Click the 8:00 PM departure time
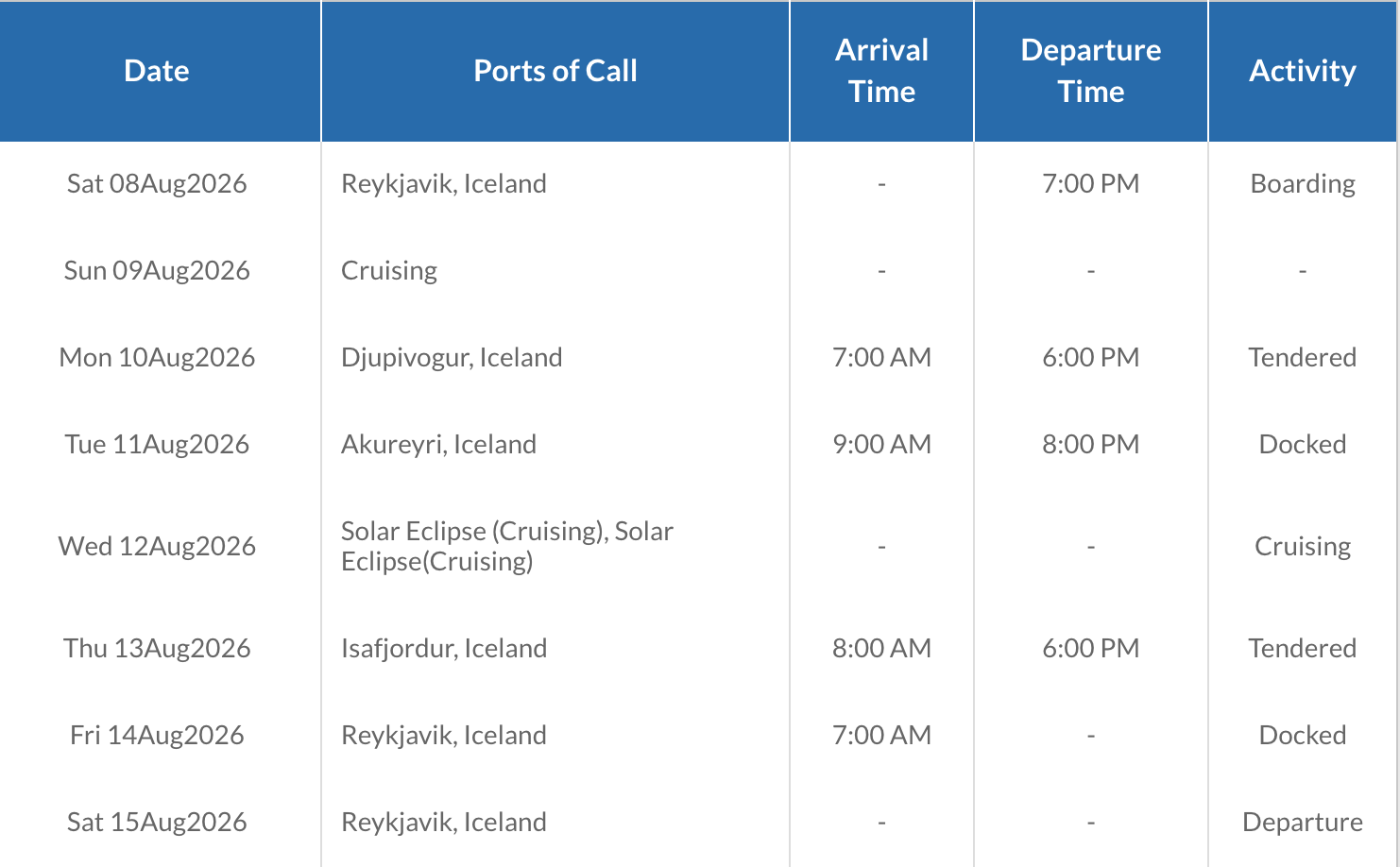 (x=1090, y=444)
